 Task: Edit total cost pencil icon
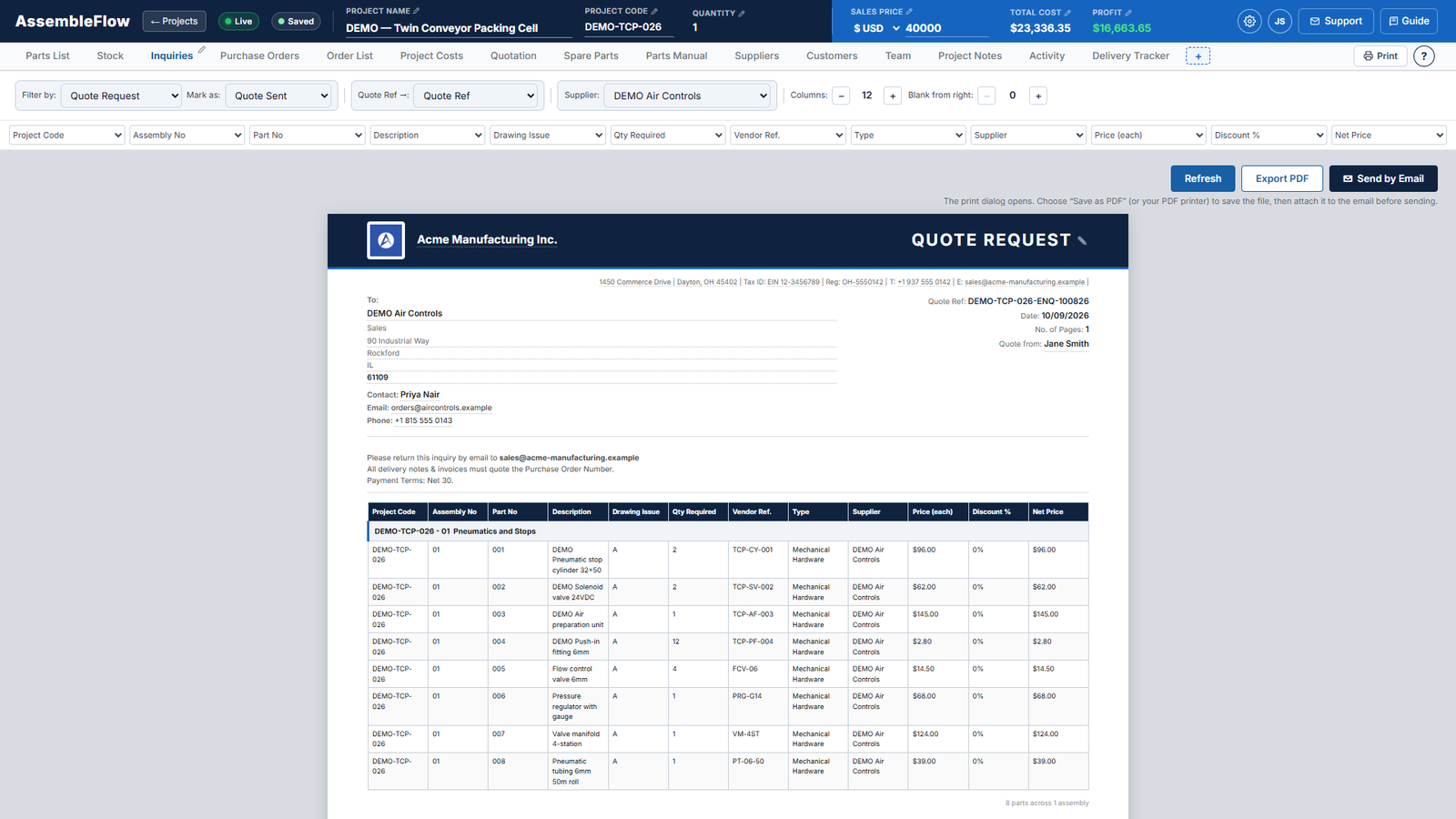pyautogui.click(x=1067, y=13)
